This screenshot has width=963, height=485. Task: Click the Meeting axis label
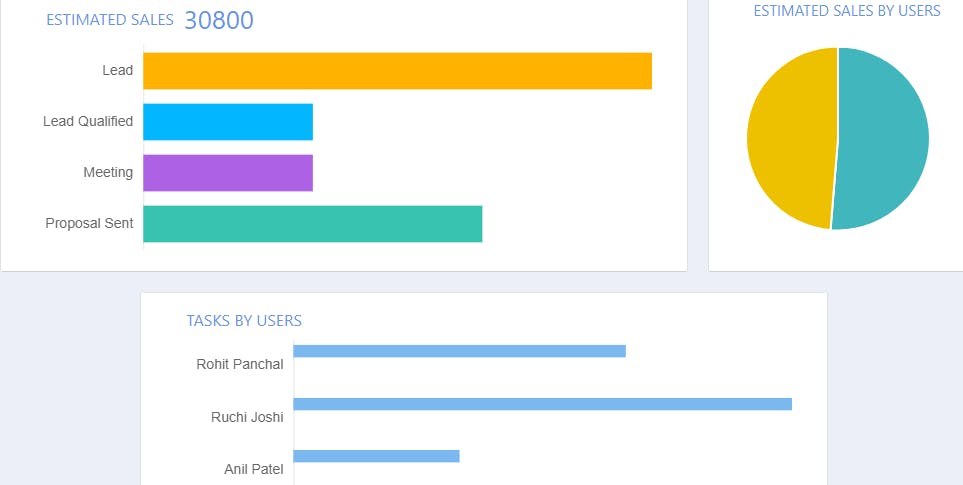(x=108, y=172)
